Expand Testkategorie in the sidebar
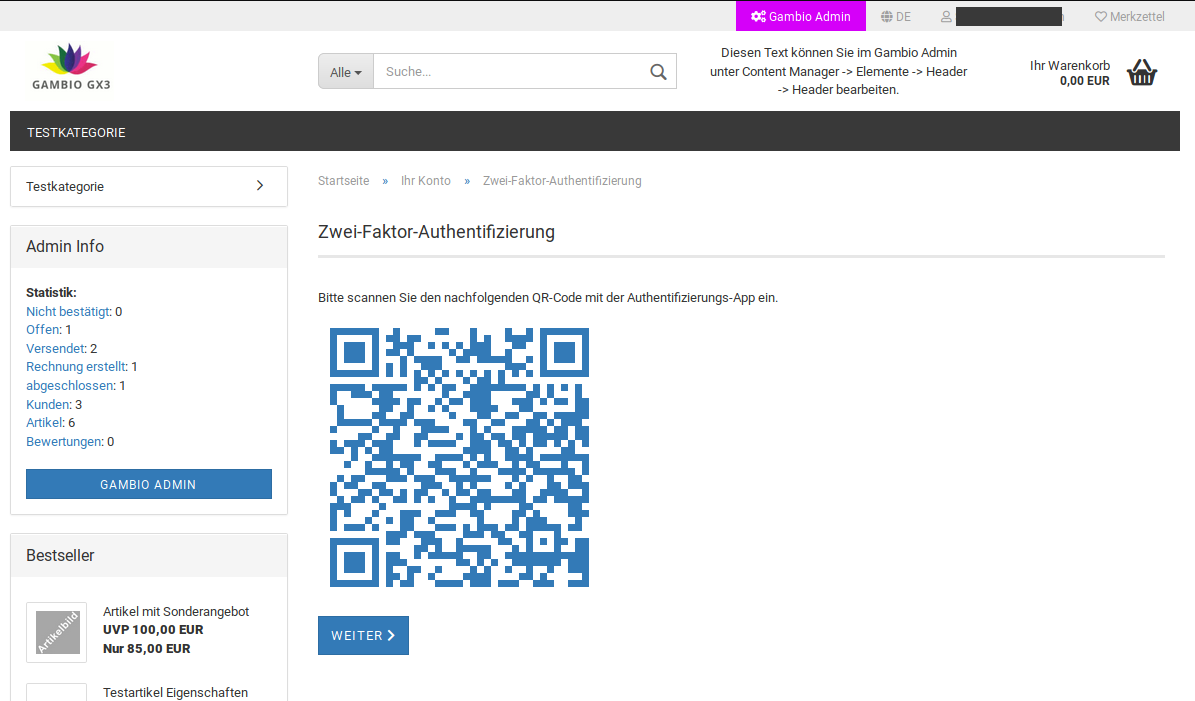 (x=149, y=187)
